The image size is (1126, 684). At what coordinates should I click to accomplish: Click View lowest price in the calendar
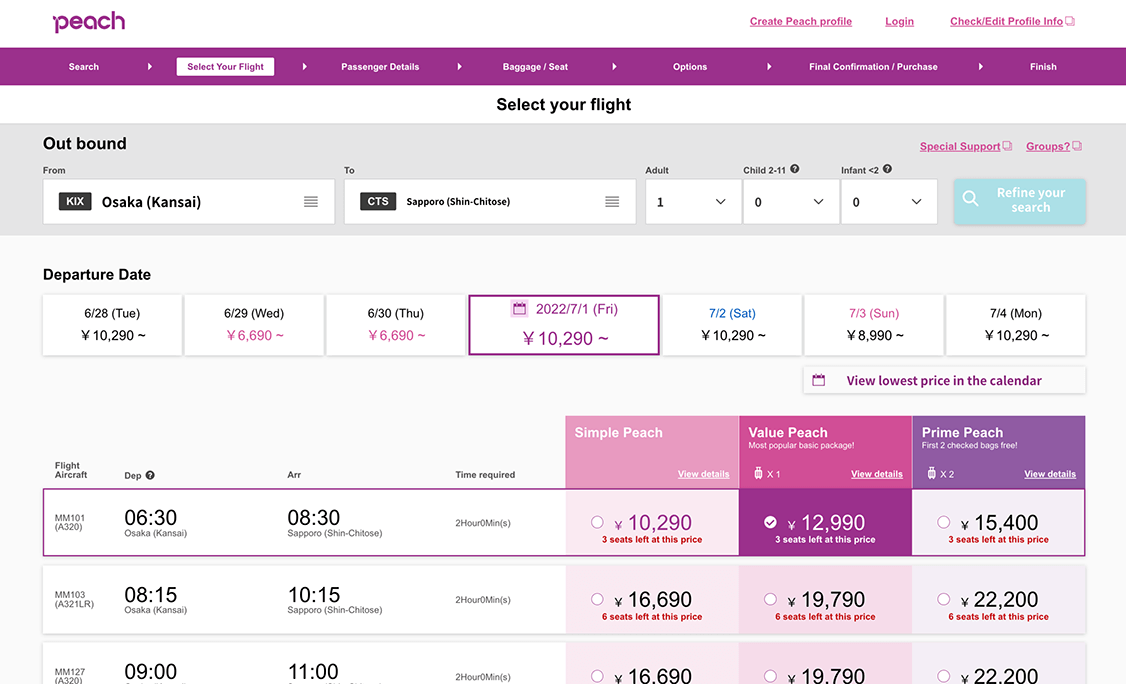click(x=944, y=380)
